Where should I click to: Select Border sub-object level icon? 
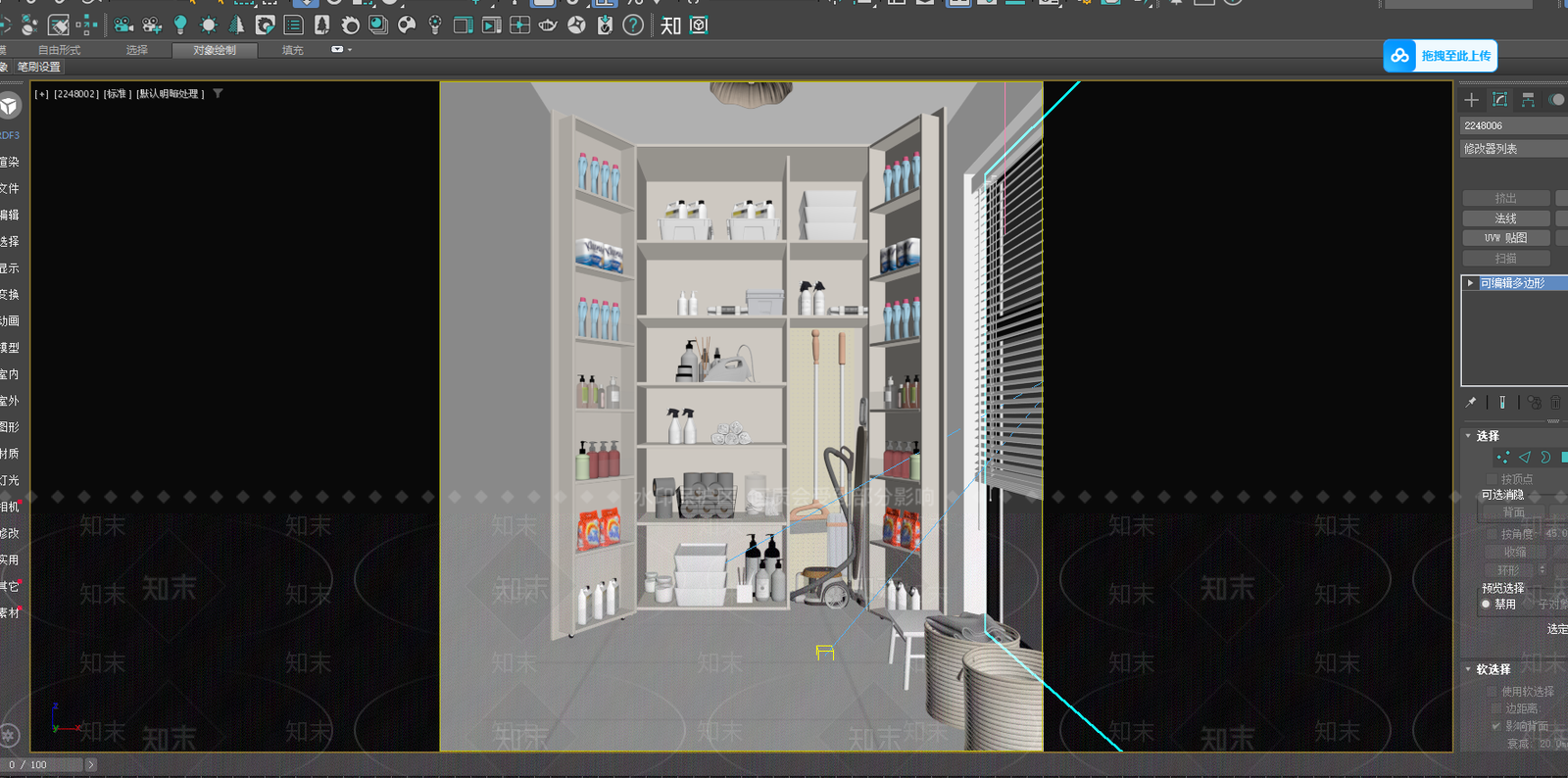(1545, 458)
